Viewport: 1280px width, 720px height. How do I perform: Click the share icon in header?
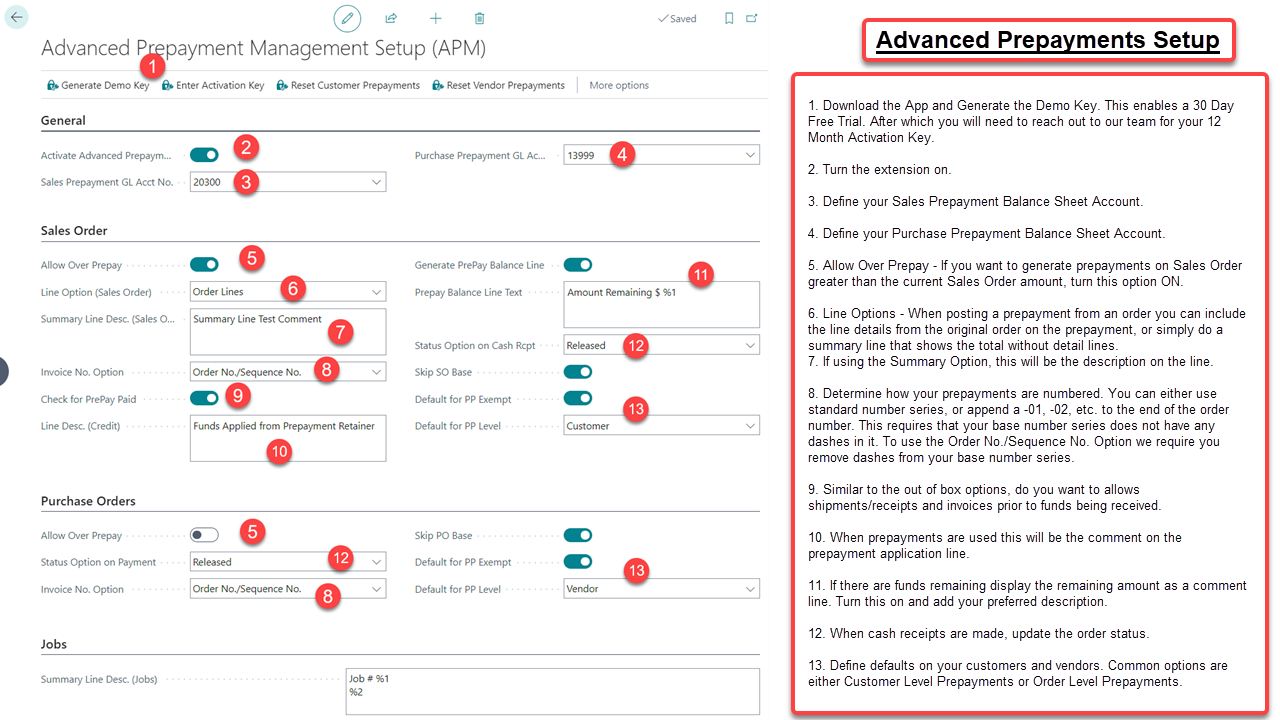(x=391, y=18)
